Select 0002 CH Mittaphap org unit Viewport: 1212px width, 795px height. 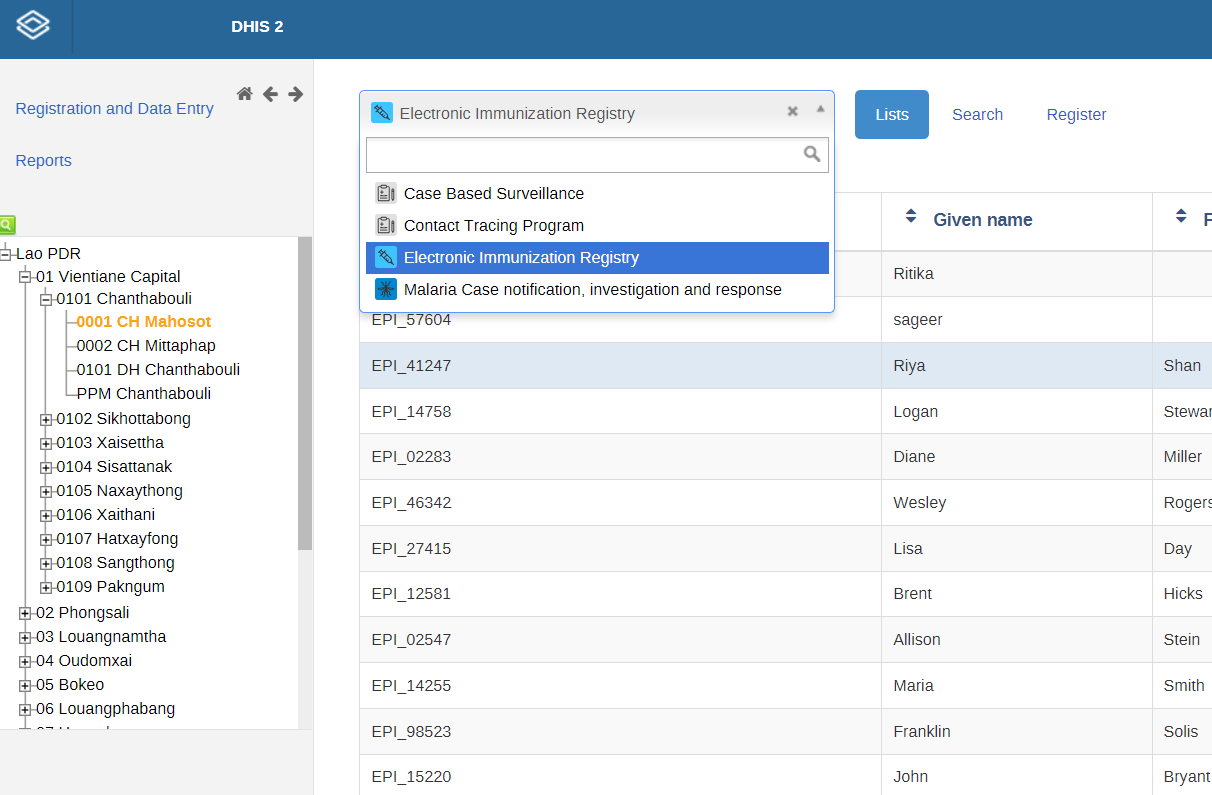click(x=146, y=346)
